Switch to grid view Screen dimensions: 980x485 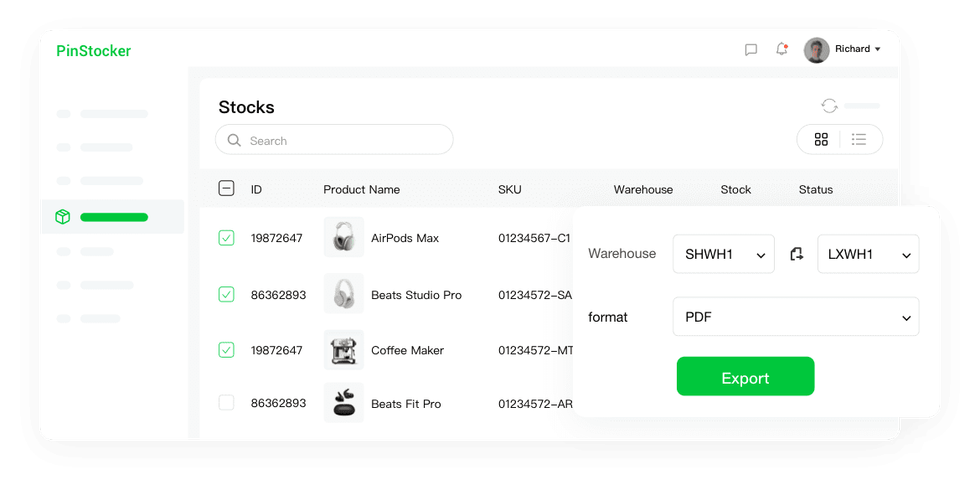click(821, 139)
